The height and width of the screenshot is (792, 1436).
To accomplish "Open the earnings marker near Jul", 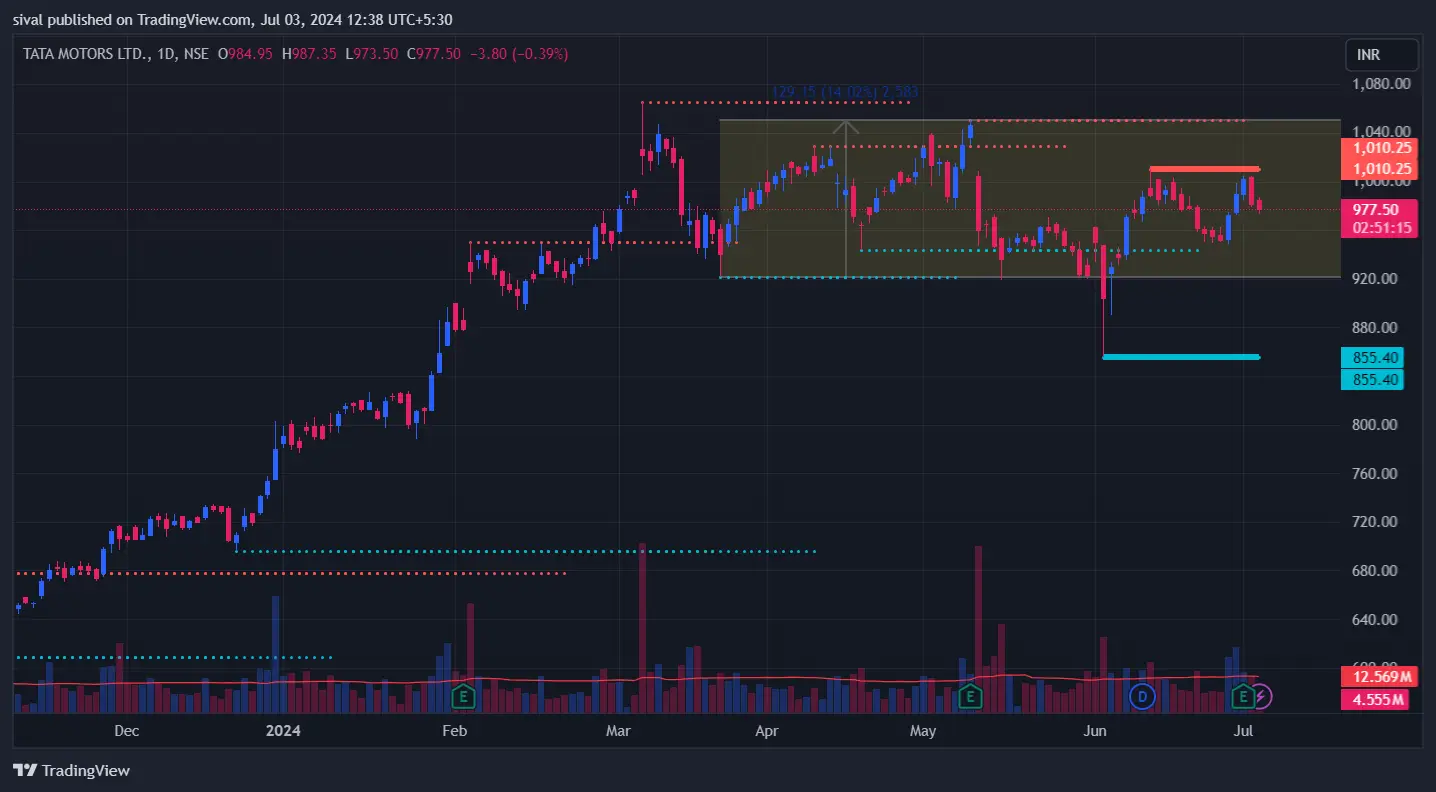I will tap(1243, 696).
